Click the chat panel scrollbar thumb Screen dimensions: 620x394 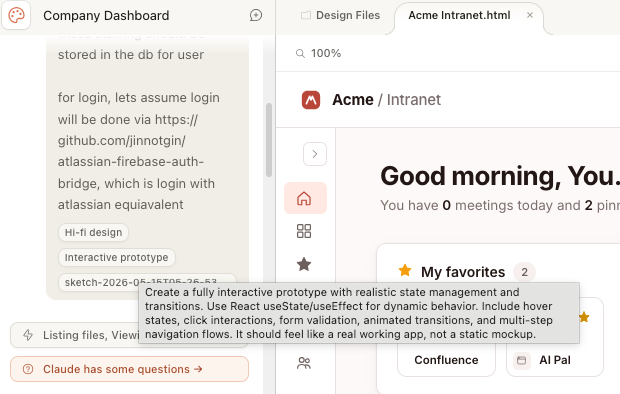pyautogui.click(x=269, y=140)
